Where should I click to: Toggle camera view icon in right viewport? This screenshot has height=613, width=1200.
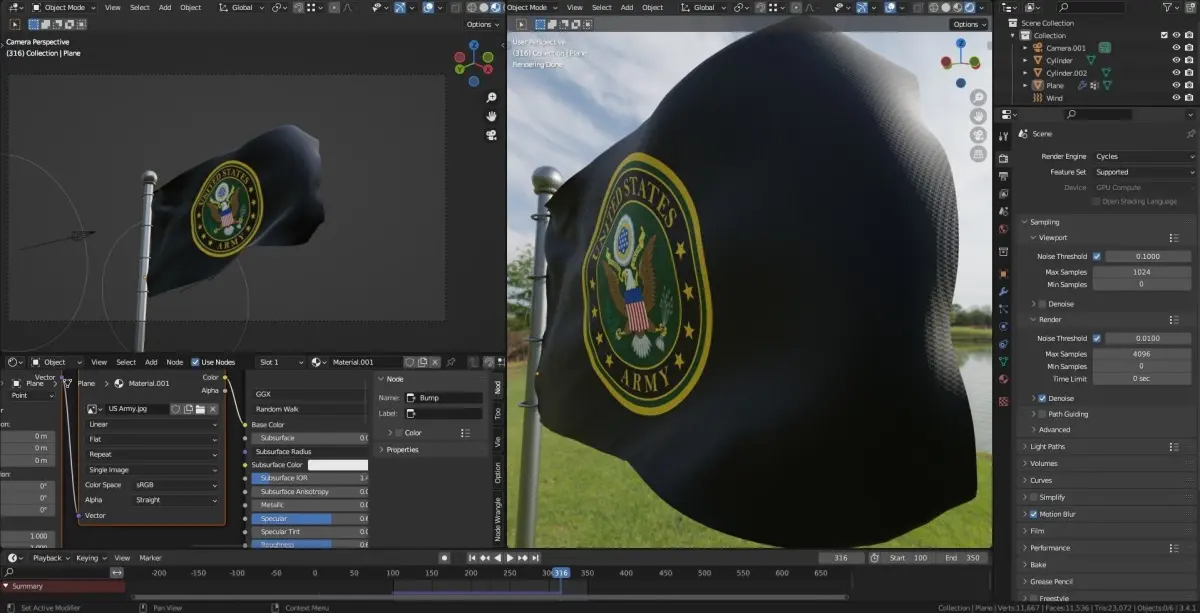[x=978, y=135]
